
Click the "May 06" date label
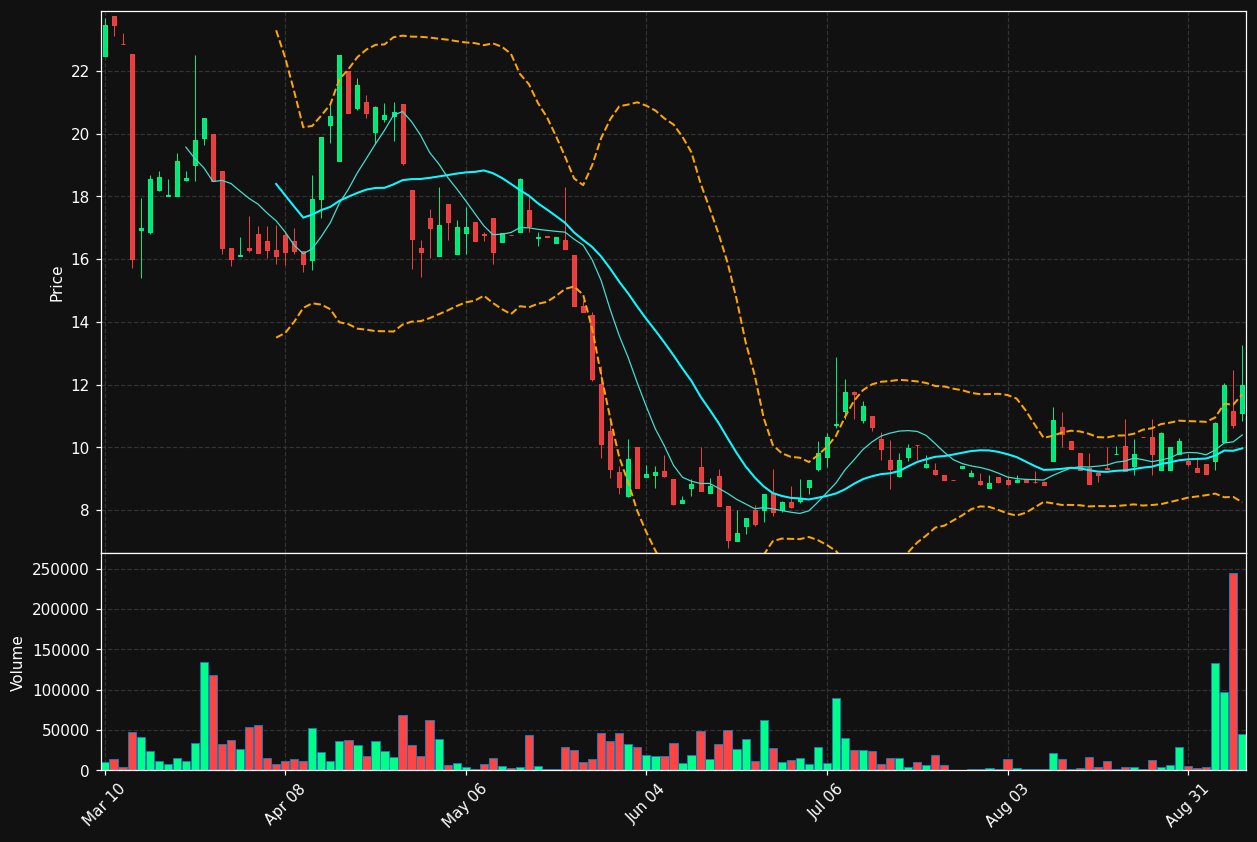(x=463, y=803)
